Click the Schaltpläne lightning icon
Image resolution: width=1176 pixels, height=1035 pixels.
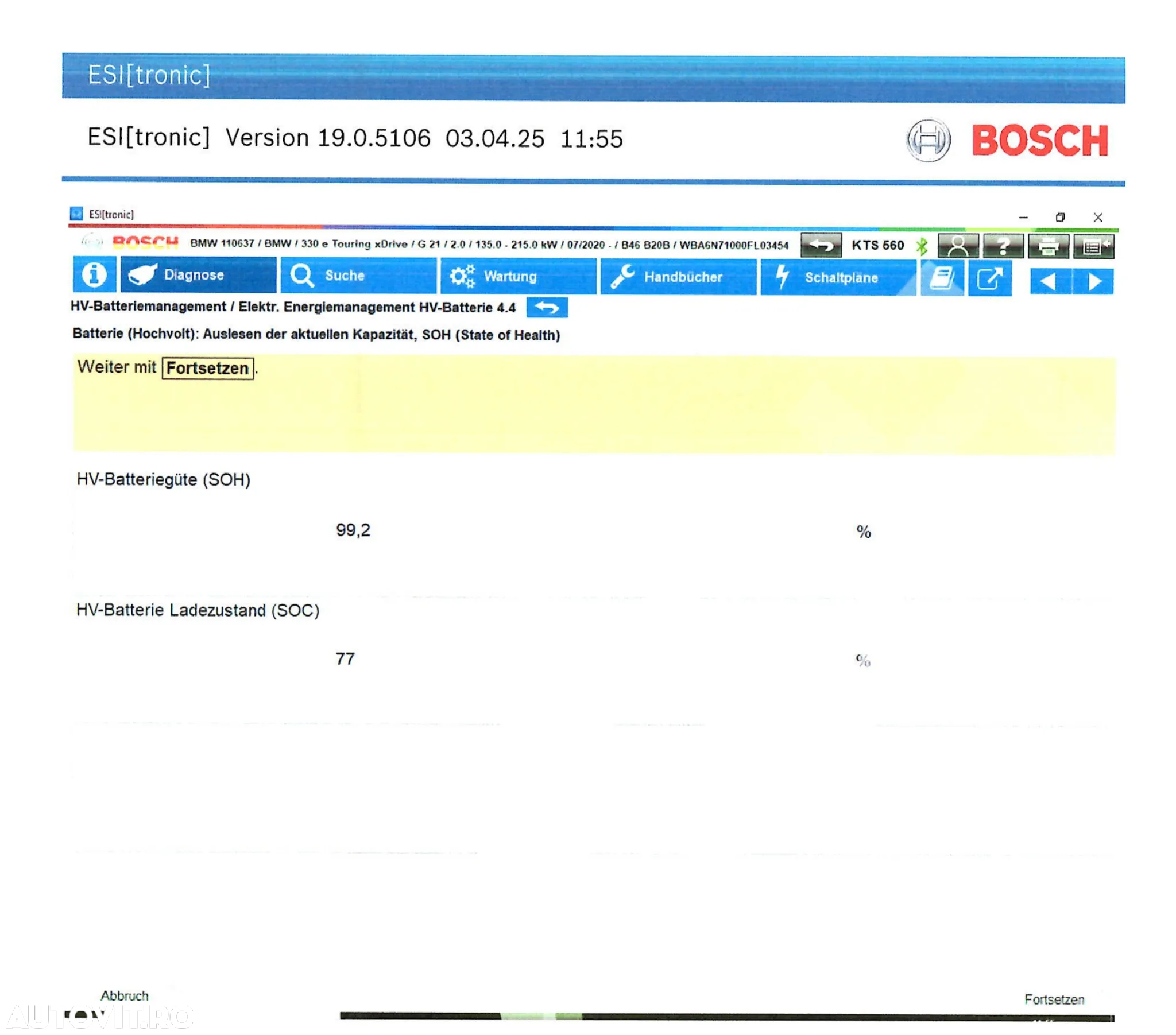point(782,277)
